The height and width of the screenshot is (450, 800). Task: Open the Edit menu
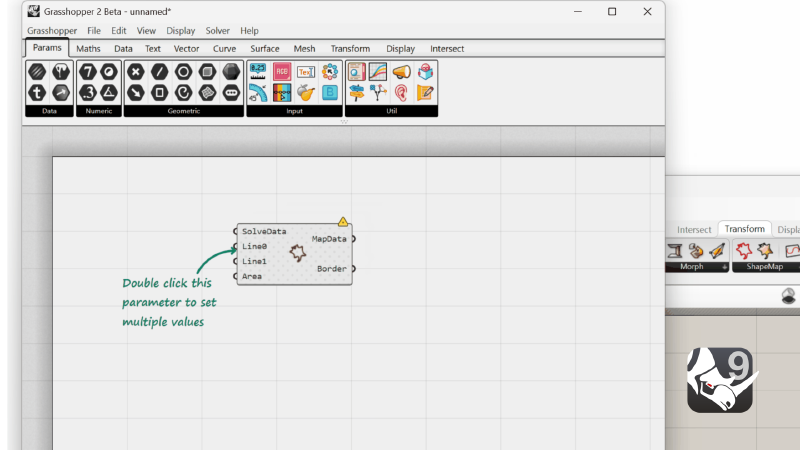(119, 31)
